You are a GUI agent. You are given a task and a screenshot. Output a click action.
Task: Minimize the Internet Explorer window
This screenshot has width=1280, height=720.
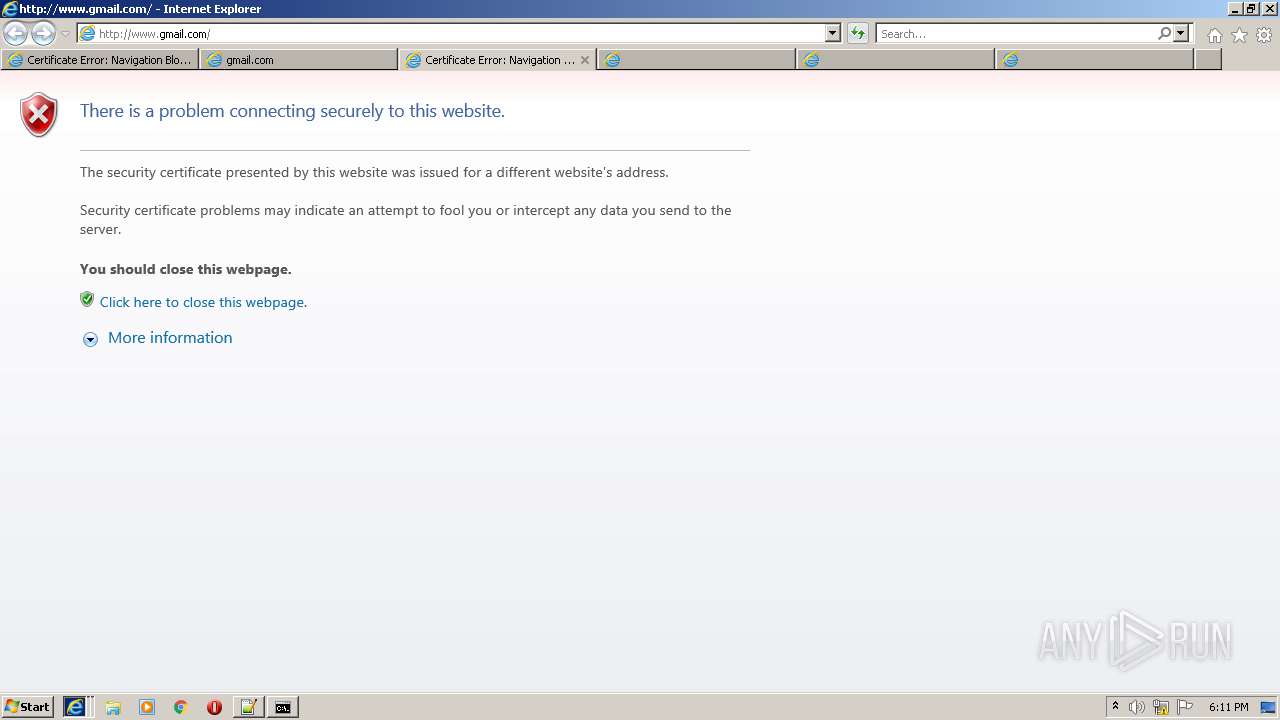(x=1234, y=8)
